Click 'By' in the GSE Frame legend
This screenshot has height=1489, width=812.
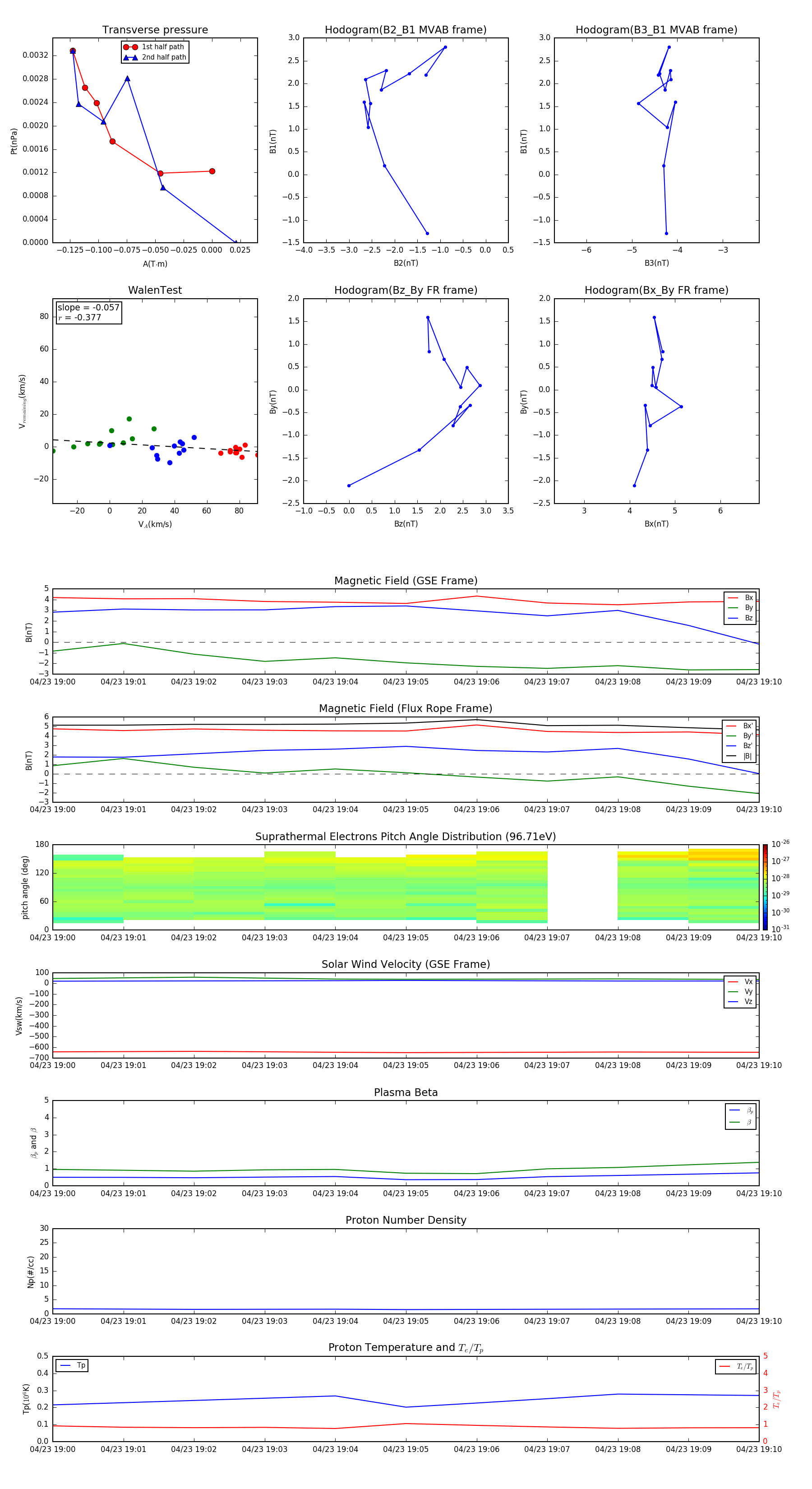click(741, 607)
